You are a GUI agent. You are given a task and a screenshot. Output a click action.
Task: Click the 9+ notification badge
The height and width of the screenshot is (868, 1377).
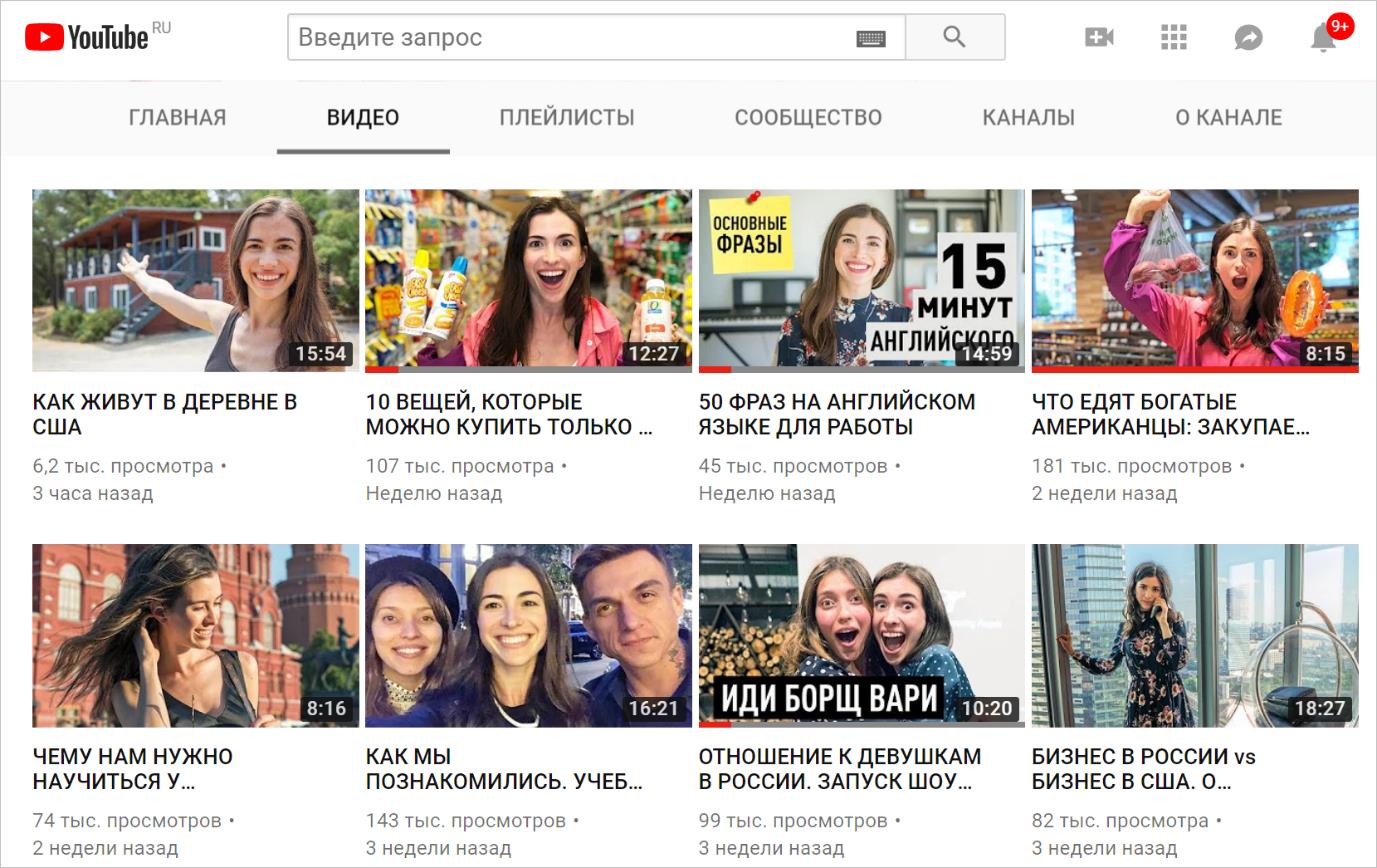(x=1339, y=26)
